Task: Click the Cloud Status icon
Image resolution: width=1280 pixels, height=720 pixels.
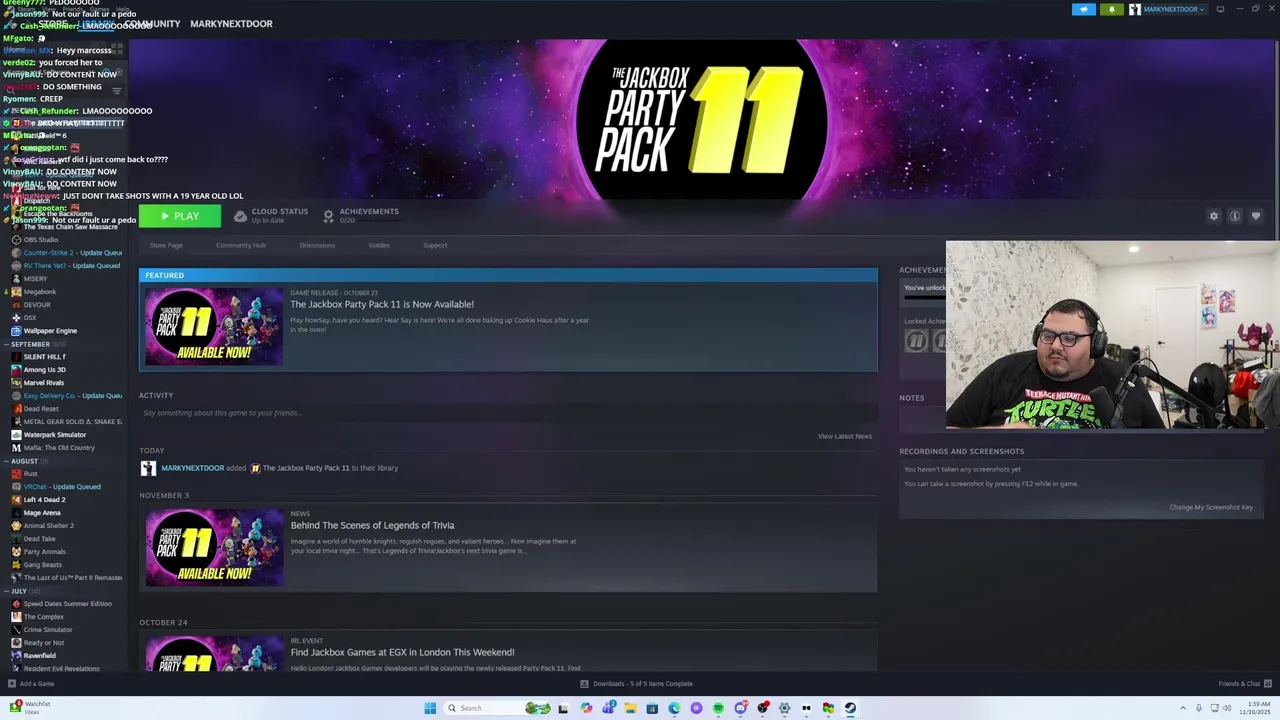Action: click(240, 216)
